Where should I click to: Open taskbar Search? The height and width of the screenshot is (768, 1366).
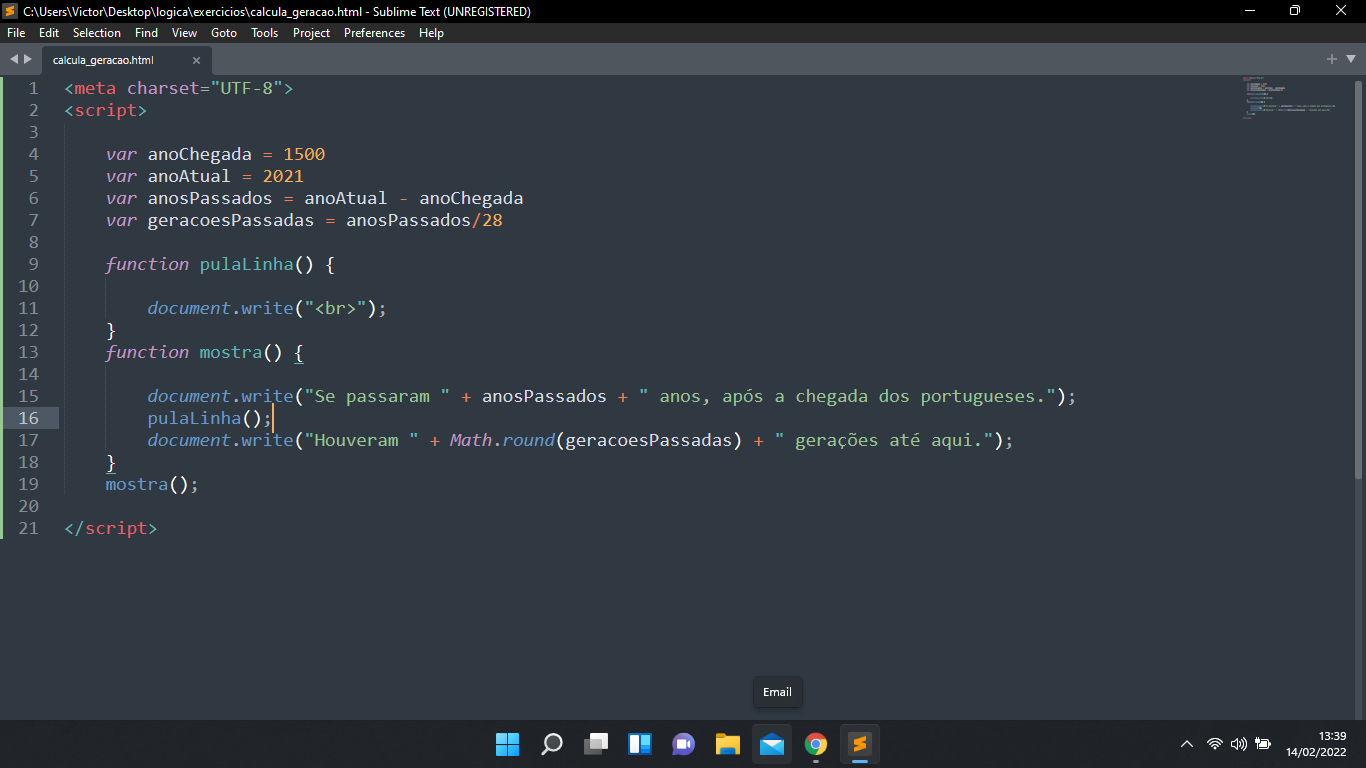(552, 744)
